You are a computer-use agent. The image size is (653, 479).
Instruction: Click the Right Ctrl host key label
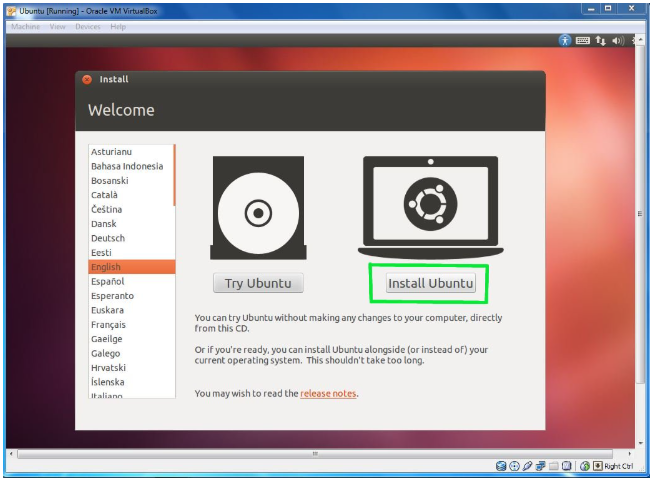618,466
